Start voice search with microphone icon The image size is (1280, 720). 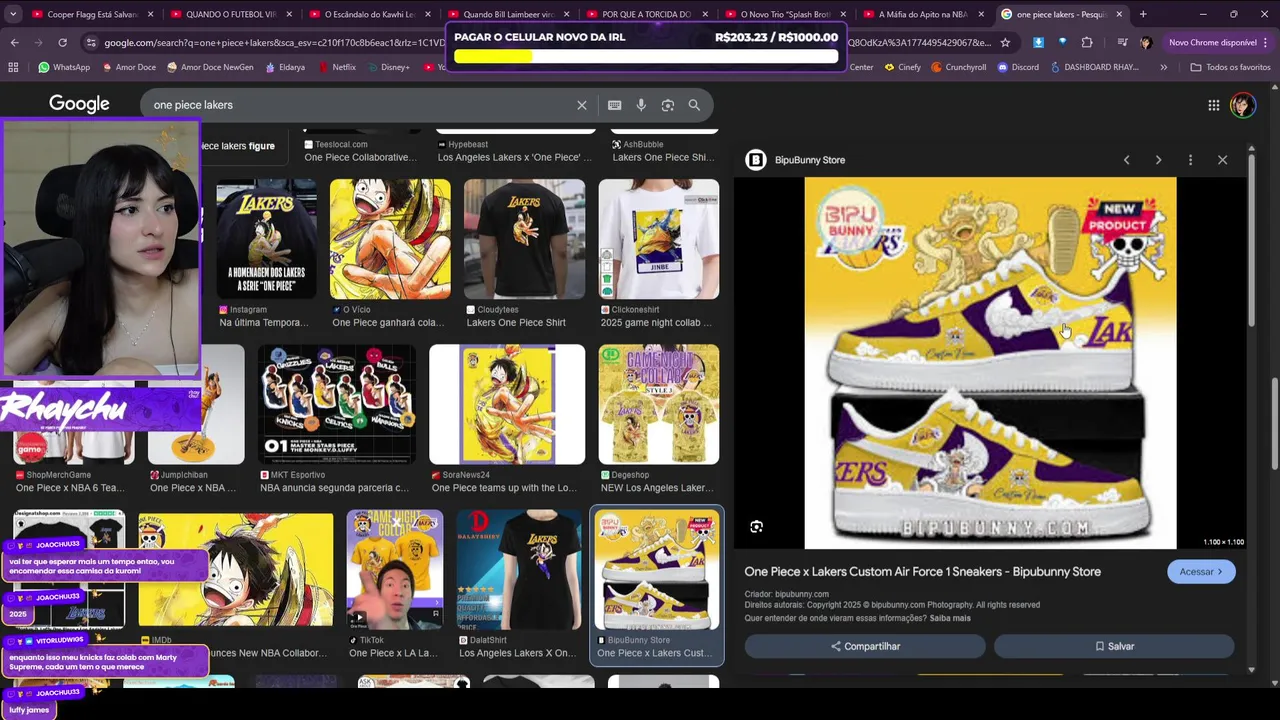click(x=641, y=105)
